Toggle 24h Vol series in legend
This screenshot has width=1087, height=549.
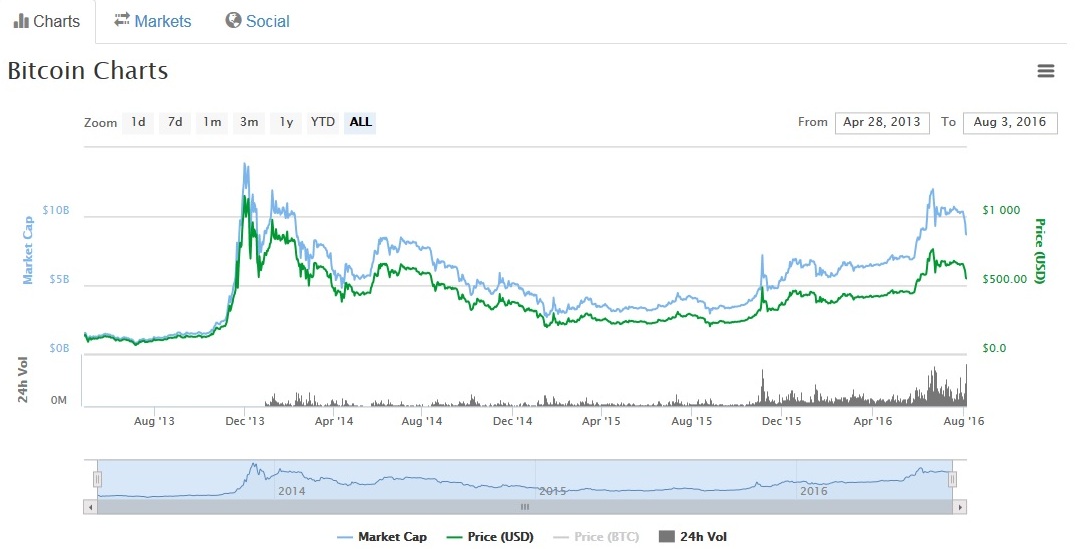693,537
